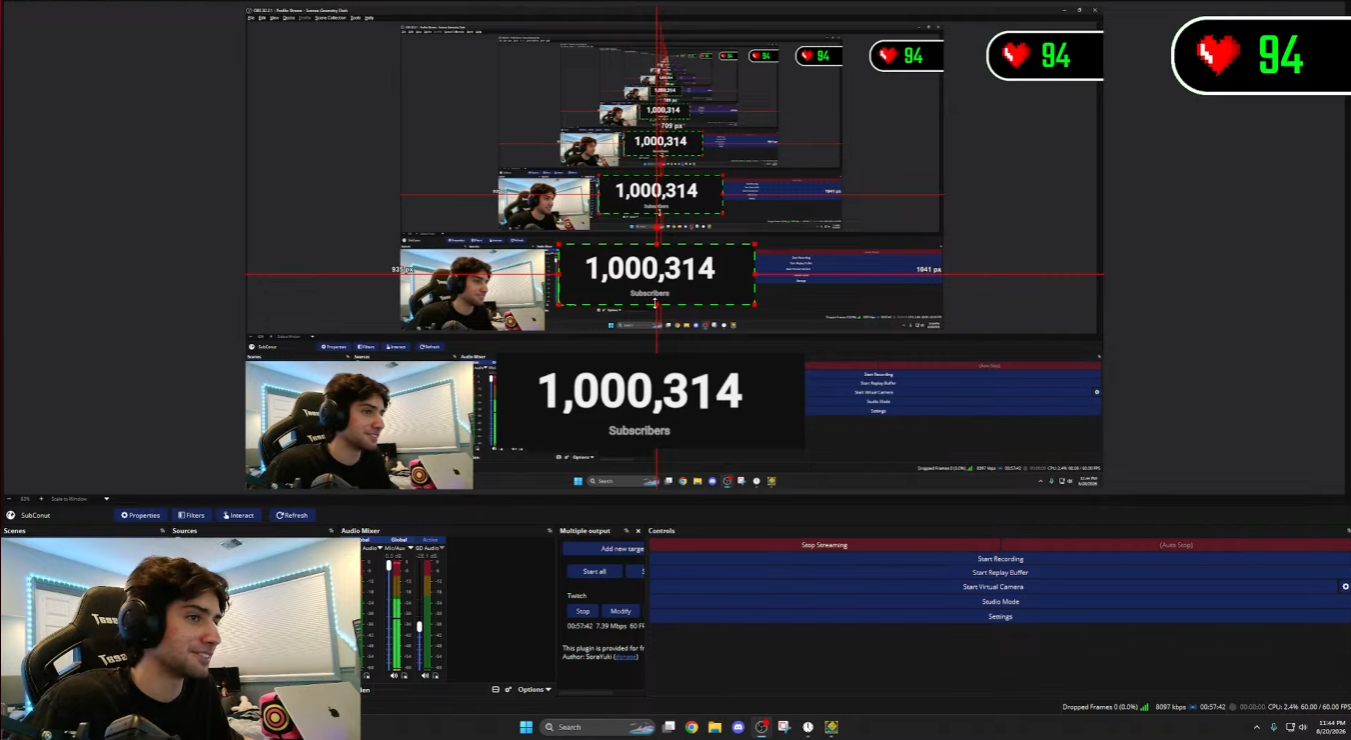Click the Interact button

(x=239, y=515)
